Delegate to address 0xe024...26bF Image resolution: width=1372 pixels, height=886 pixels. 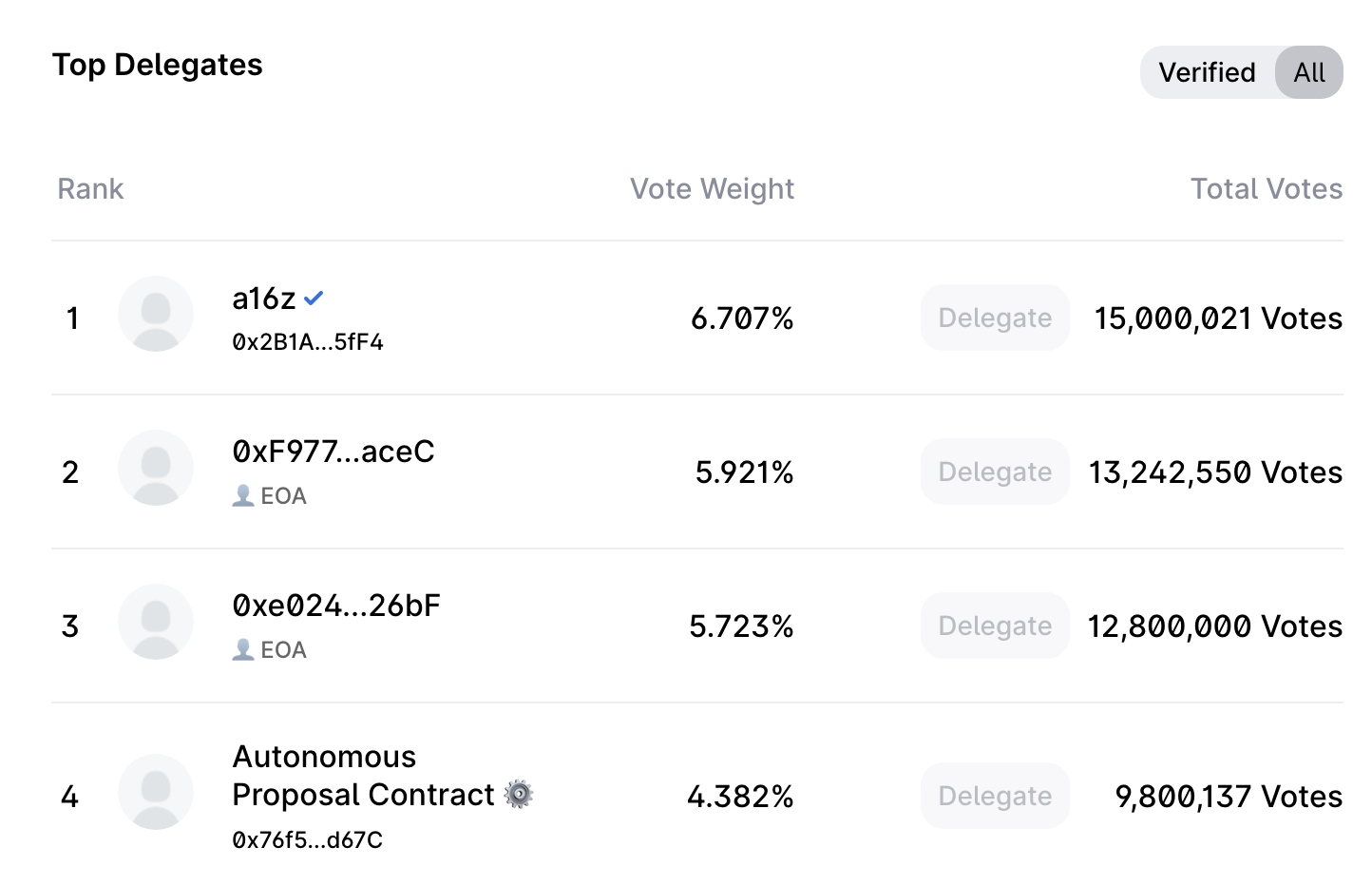point(995,626)
